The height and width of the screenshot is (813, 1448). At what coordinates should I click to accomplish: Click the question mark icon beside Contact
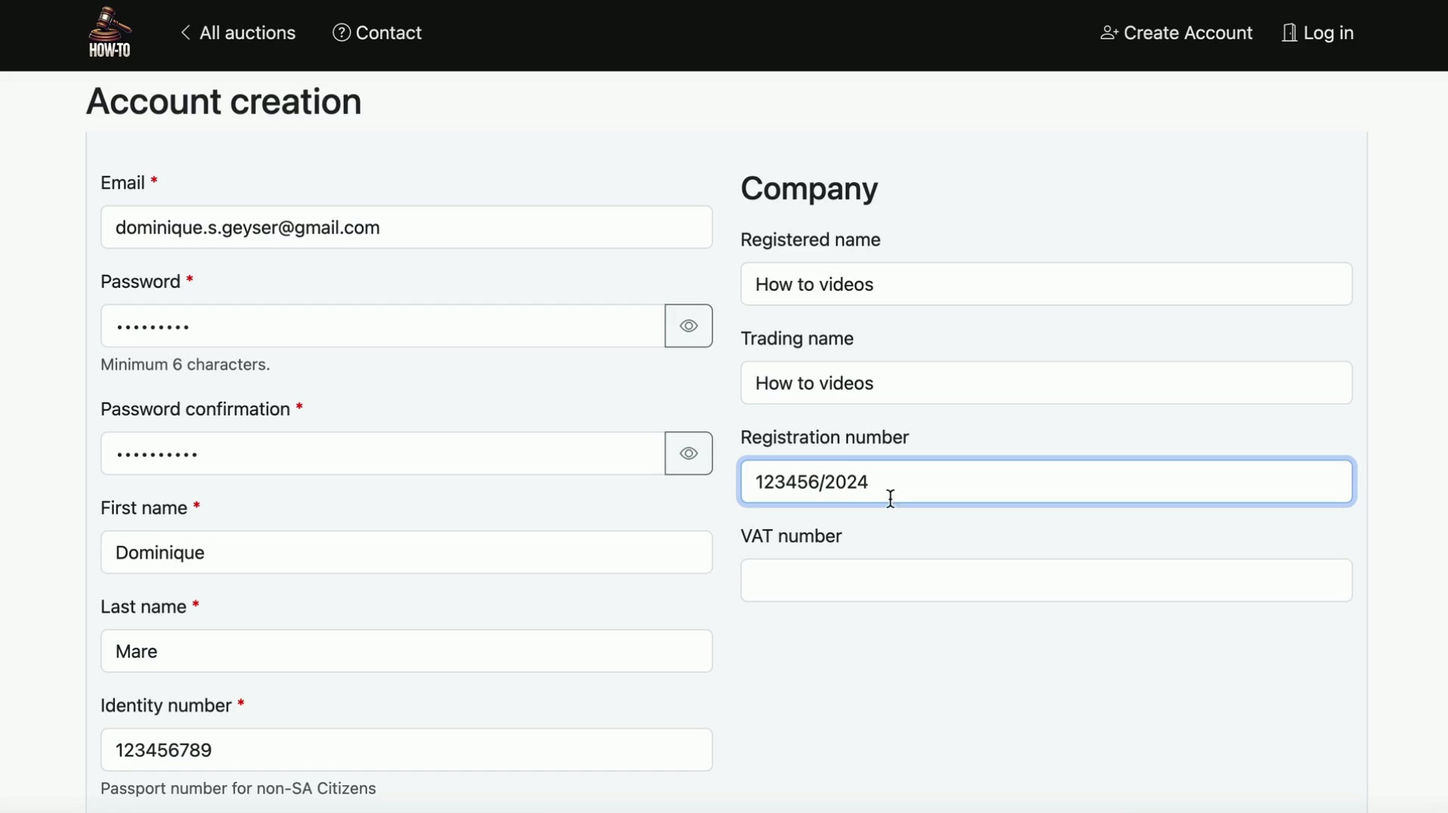[340, 32]
